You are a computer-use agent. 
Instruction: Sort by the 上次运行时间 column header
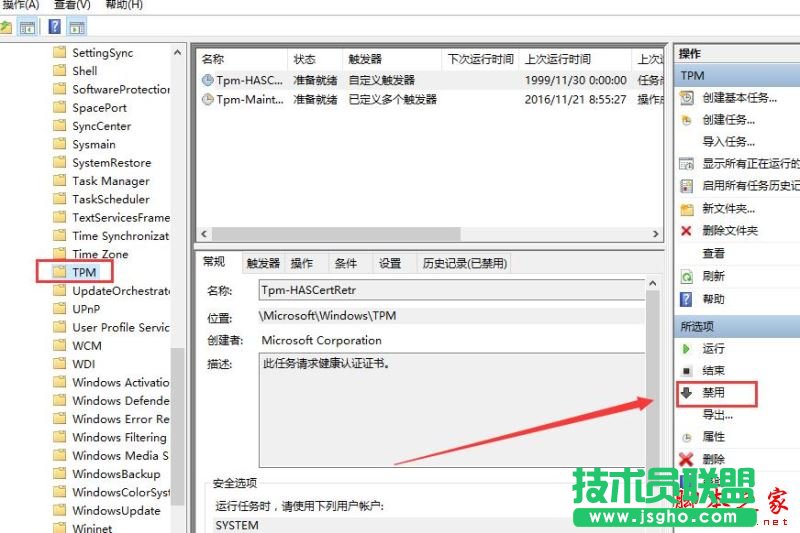coord(576,59)
